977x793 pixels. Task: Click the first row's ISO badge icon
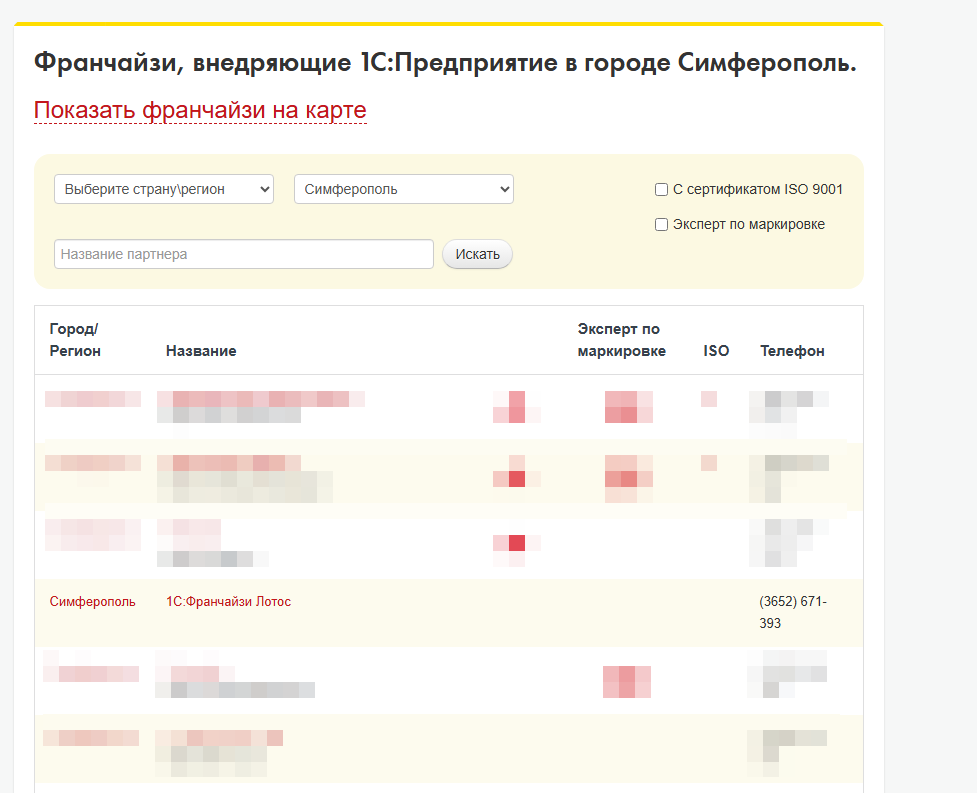point(708,399)
